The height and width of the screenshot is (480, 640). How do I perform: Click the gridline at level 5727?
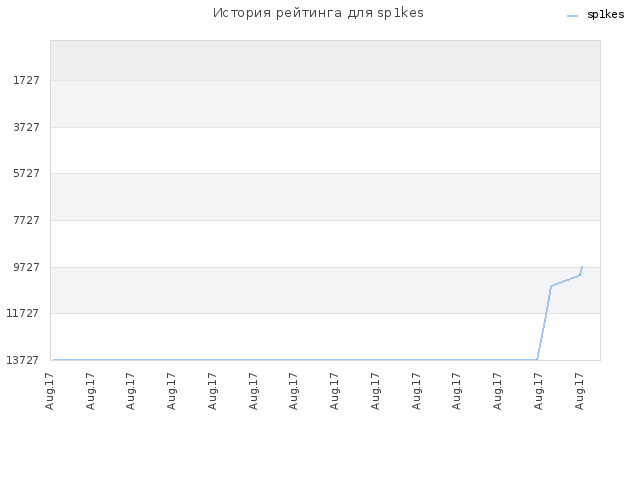325,173
